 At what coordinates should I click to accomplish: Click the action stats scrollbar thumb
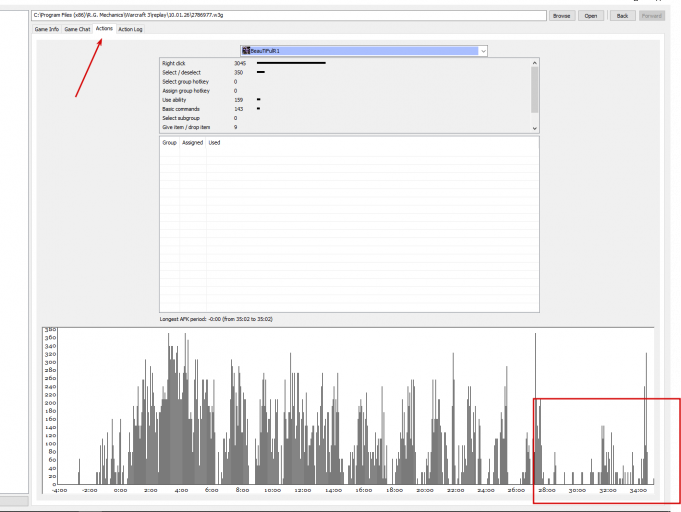[x=534, y=89]
